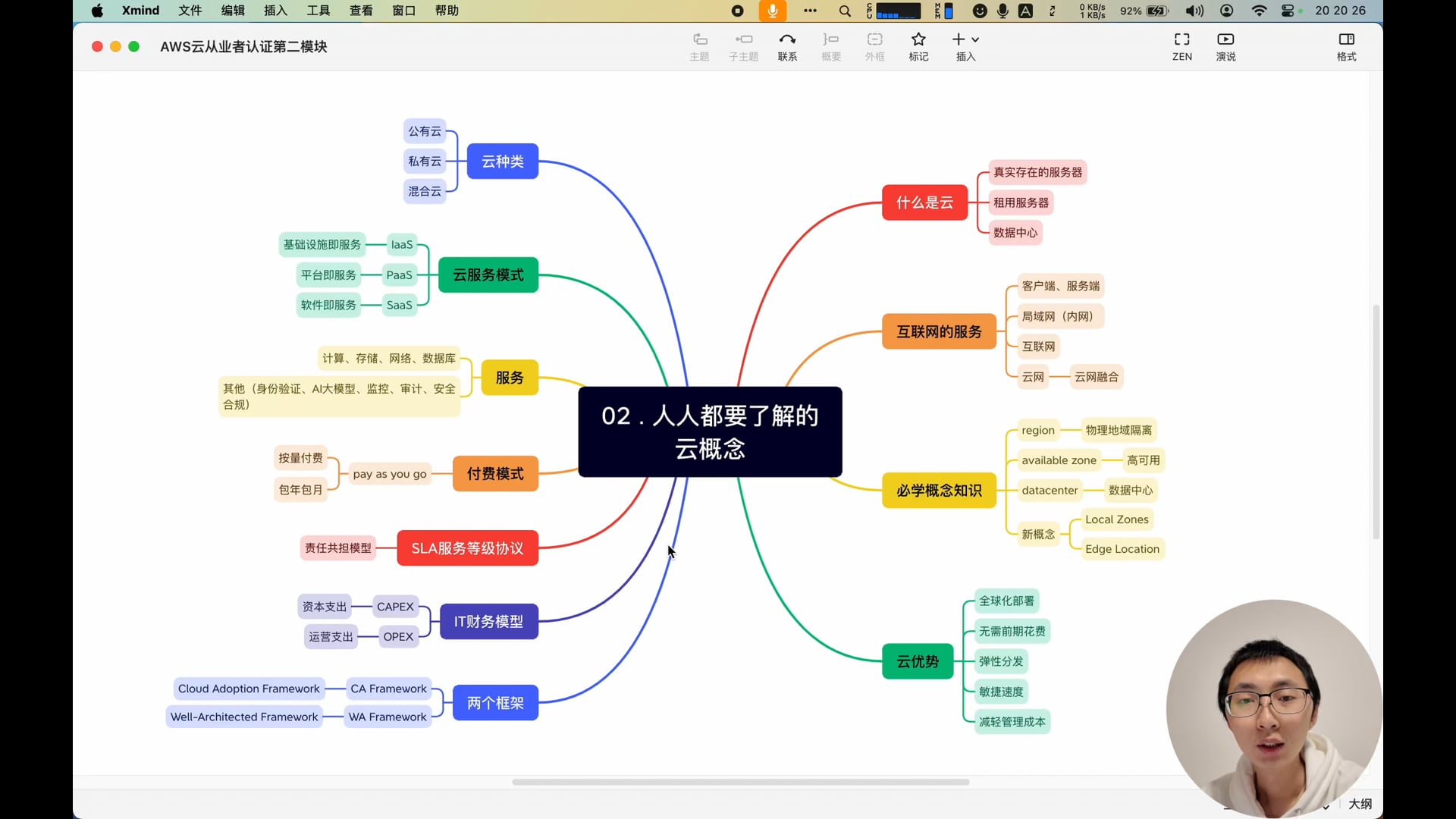
Task: Click the horizontal scrollbar at bottom
Action: pyautogui.click(x=740, y=782)
